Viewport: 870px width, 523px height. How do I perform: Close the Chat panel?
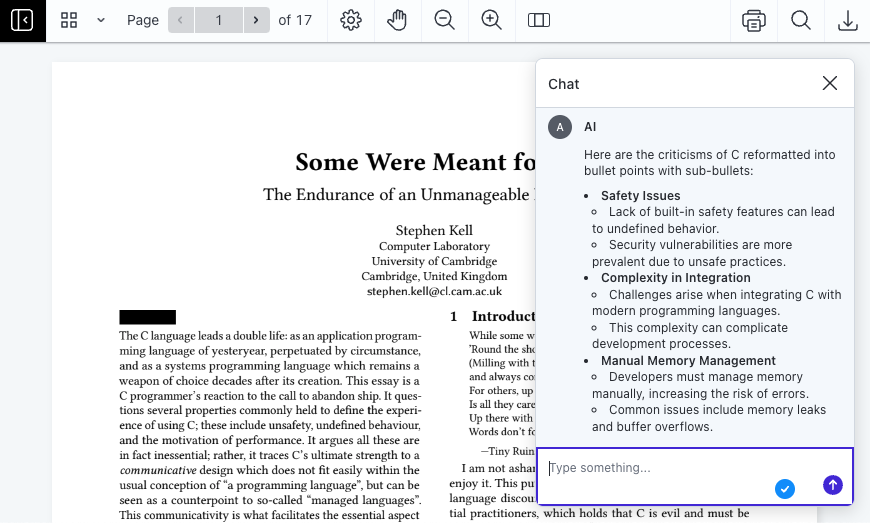click(x=829, y=83)
